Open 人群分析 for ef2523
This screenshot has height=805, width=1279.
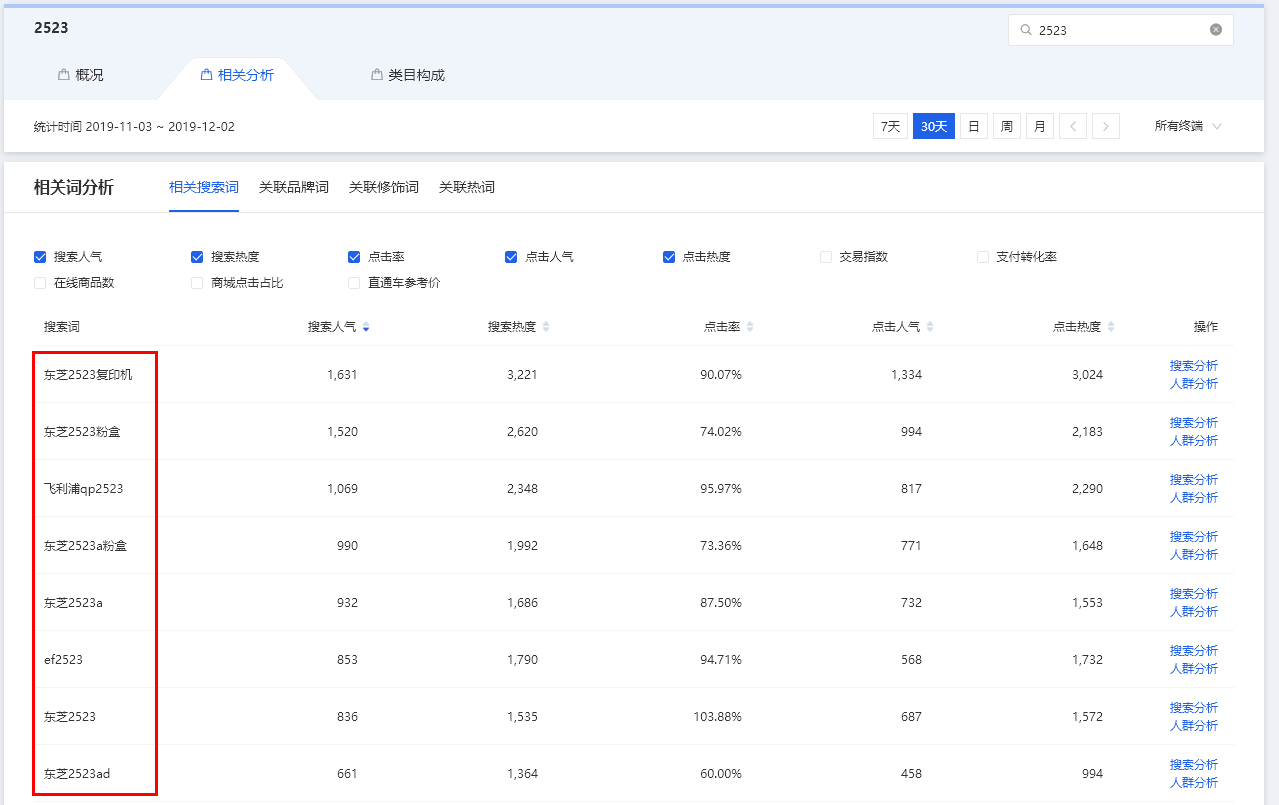tap(1194, 669)
